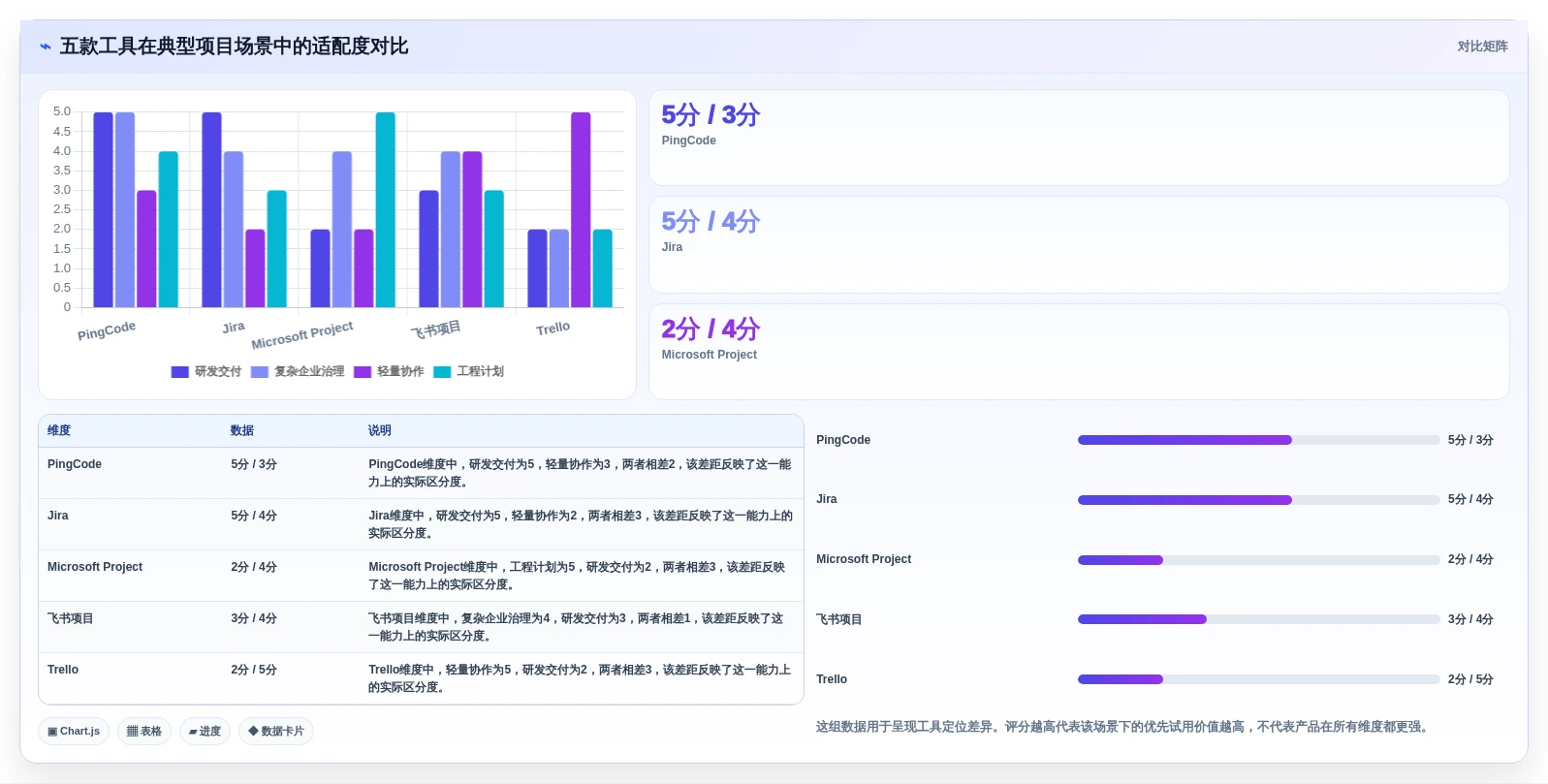The width and height of the screenshot is (1548, 784).
Task: Click the 对比矩阵 label
Action: click(1482, 47)
